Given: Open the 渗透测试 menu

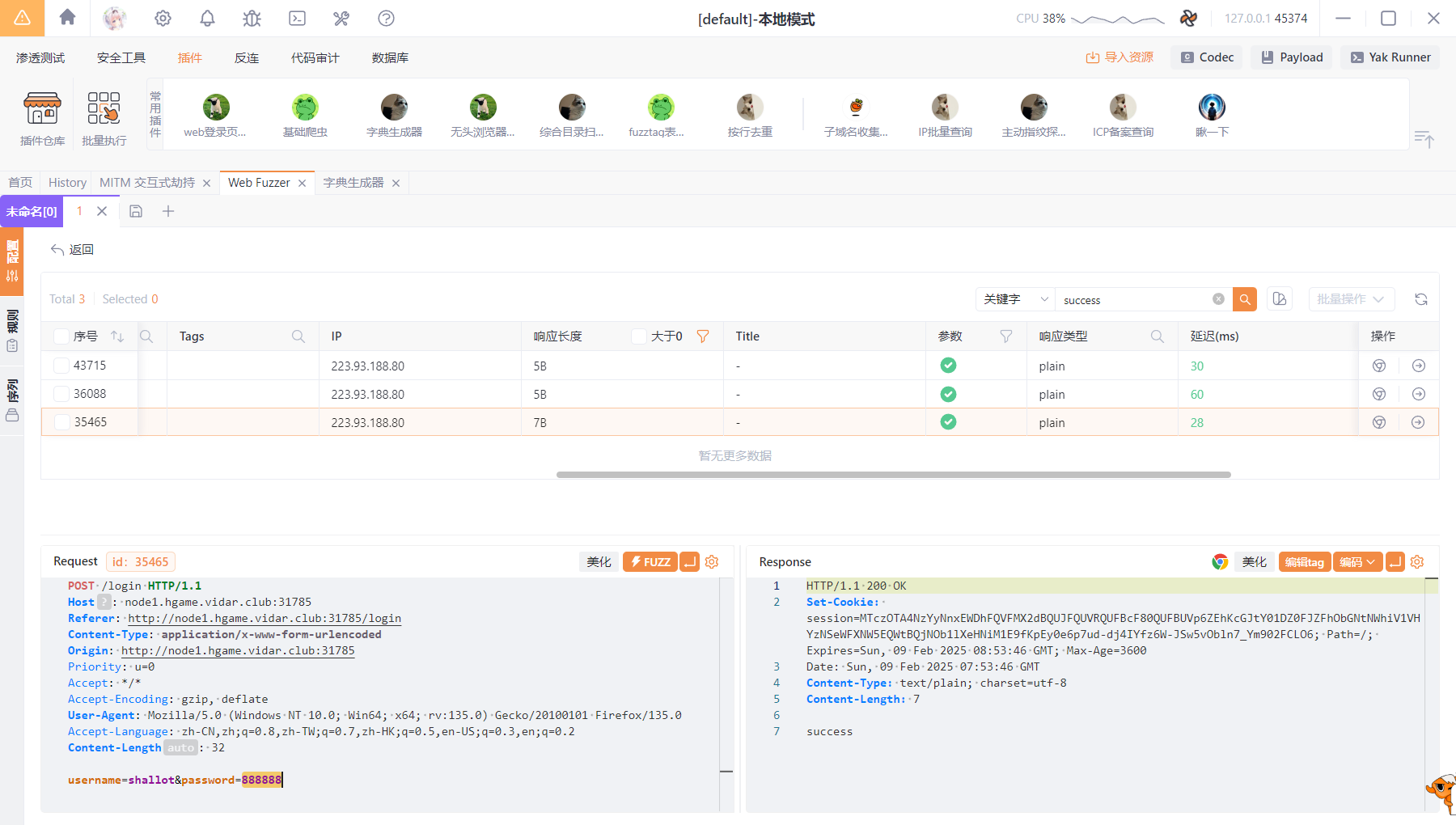Looking at the screenshot, I should point(40,58).
